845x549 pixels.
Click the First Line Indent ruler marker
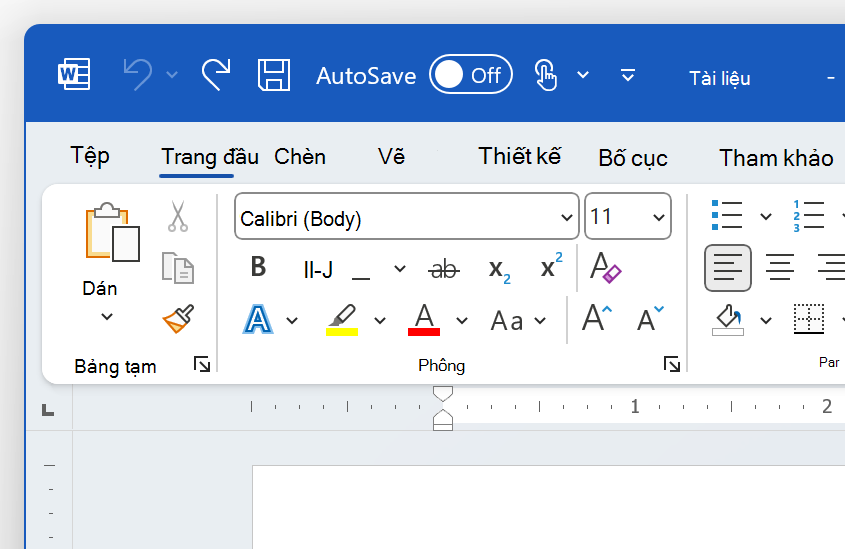coord(443,394)
